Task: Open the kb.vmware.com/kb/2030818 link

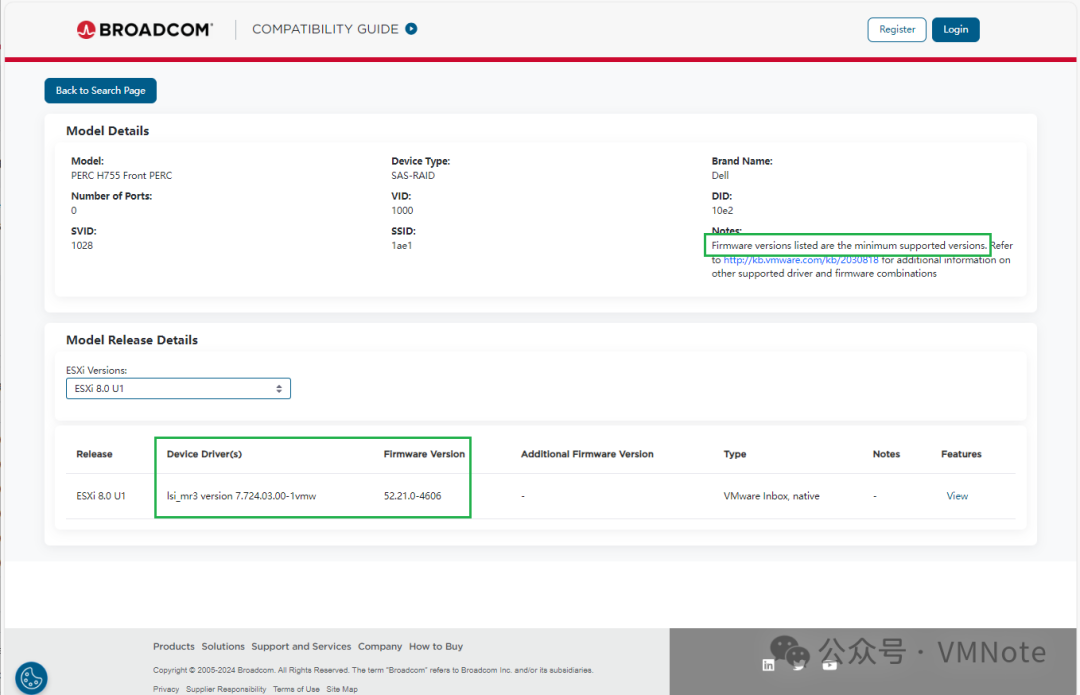Action: (x=800, y=260)
